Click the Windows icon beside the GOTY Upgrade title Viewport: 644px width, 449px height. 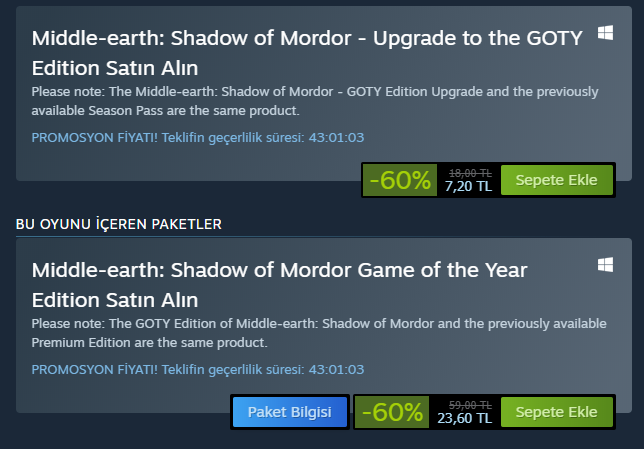pyautogui.click(x=605, y=33)
